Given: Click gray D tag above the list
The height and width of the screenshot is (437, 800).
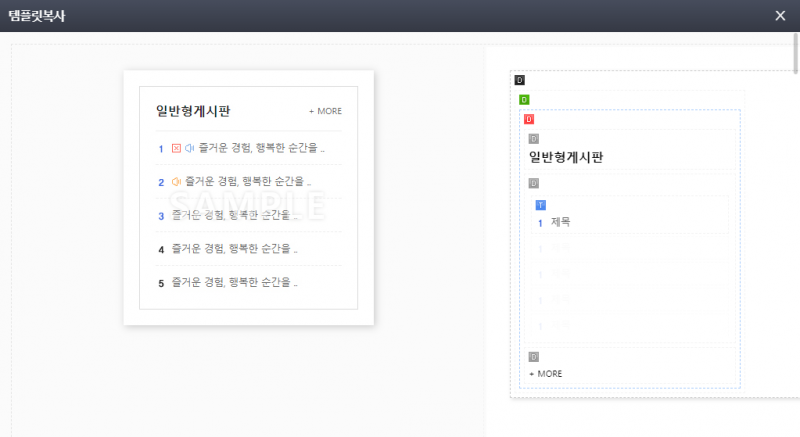Looking at the screenshot, I should click(533, 183).
